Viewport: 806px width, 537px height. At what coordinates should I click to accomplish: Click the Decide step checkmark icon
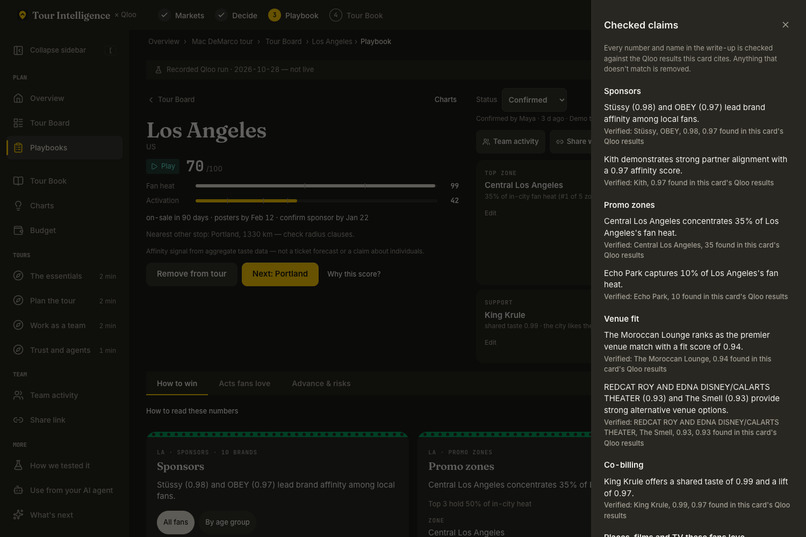pyautogui.click(x=221, y=15)
